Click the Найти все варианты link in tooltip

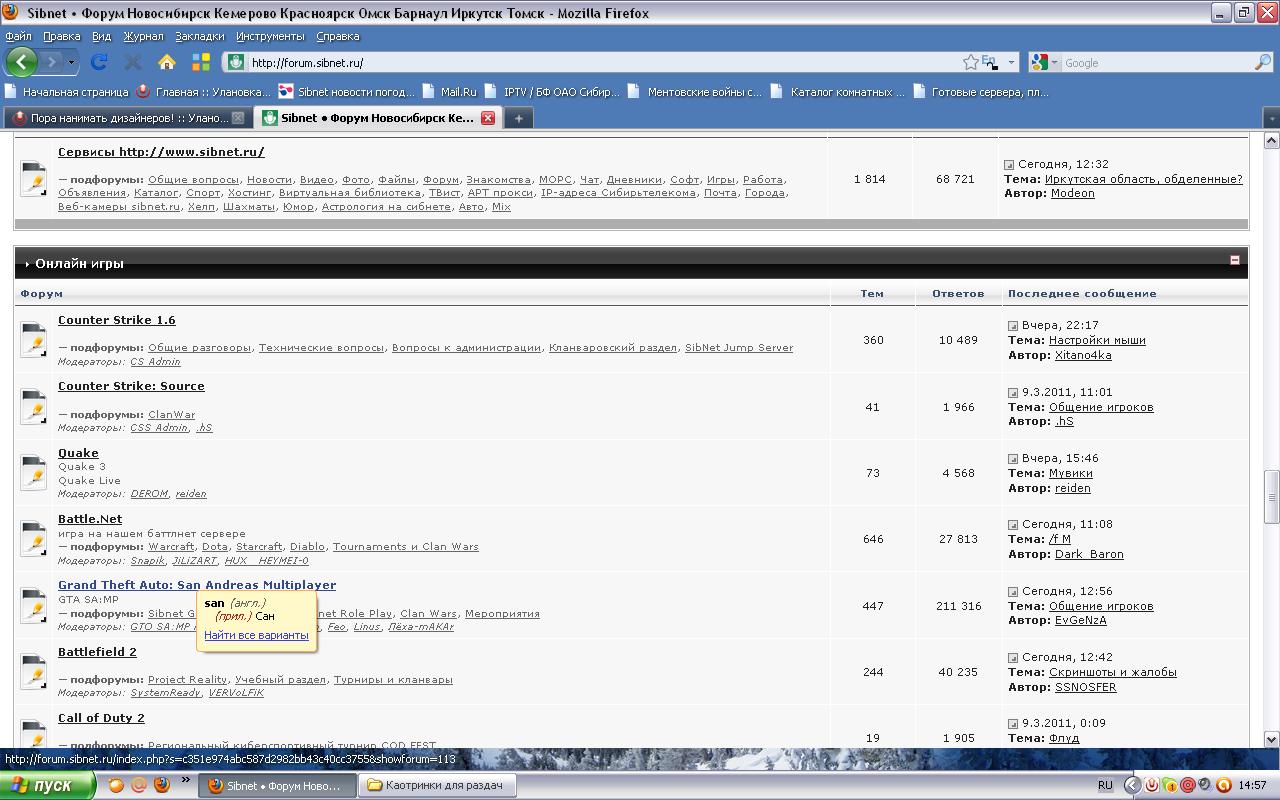[x=256, y=635]
